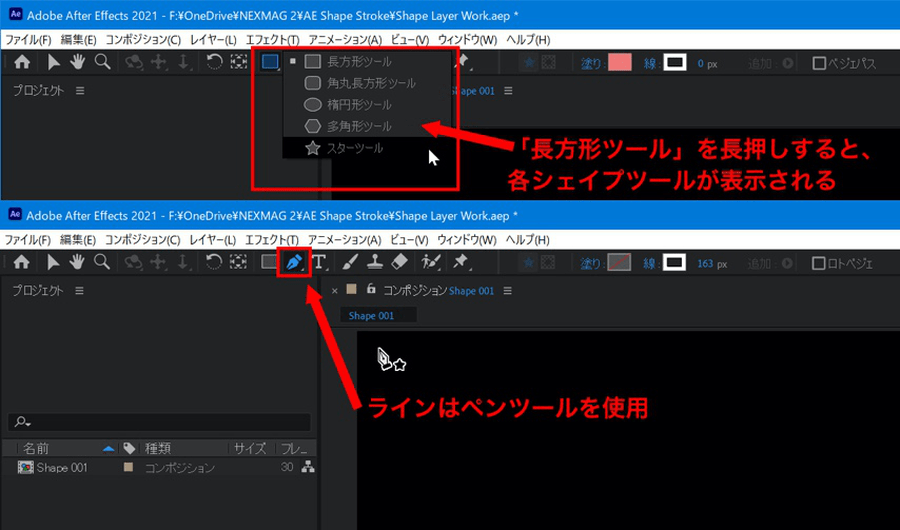This screenshot has height=530, width=900.
Task: Click the Home icon in the upper window toolbar
Action: (x=22, y=62)
